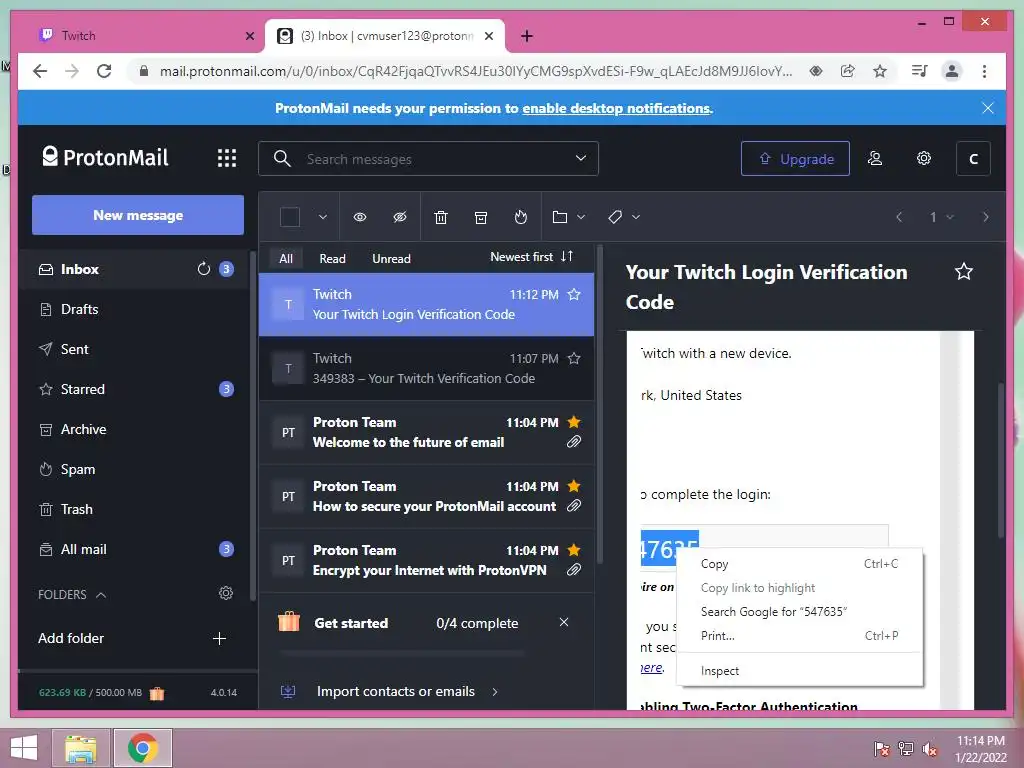The width and height of the screenshot is (1024, 768).
Task: Click the share page icon in address bar
Action: [848, 71]
